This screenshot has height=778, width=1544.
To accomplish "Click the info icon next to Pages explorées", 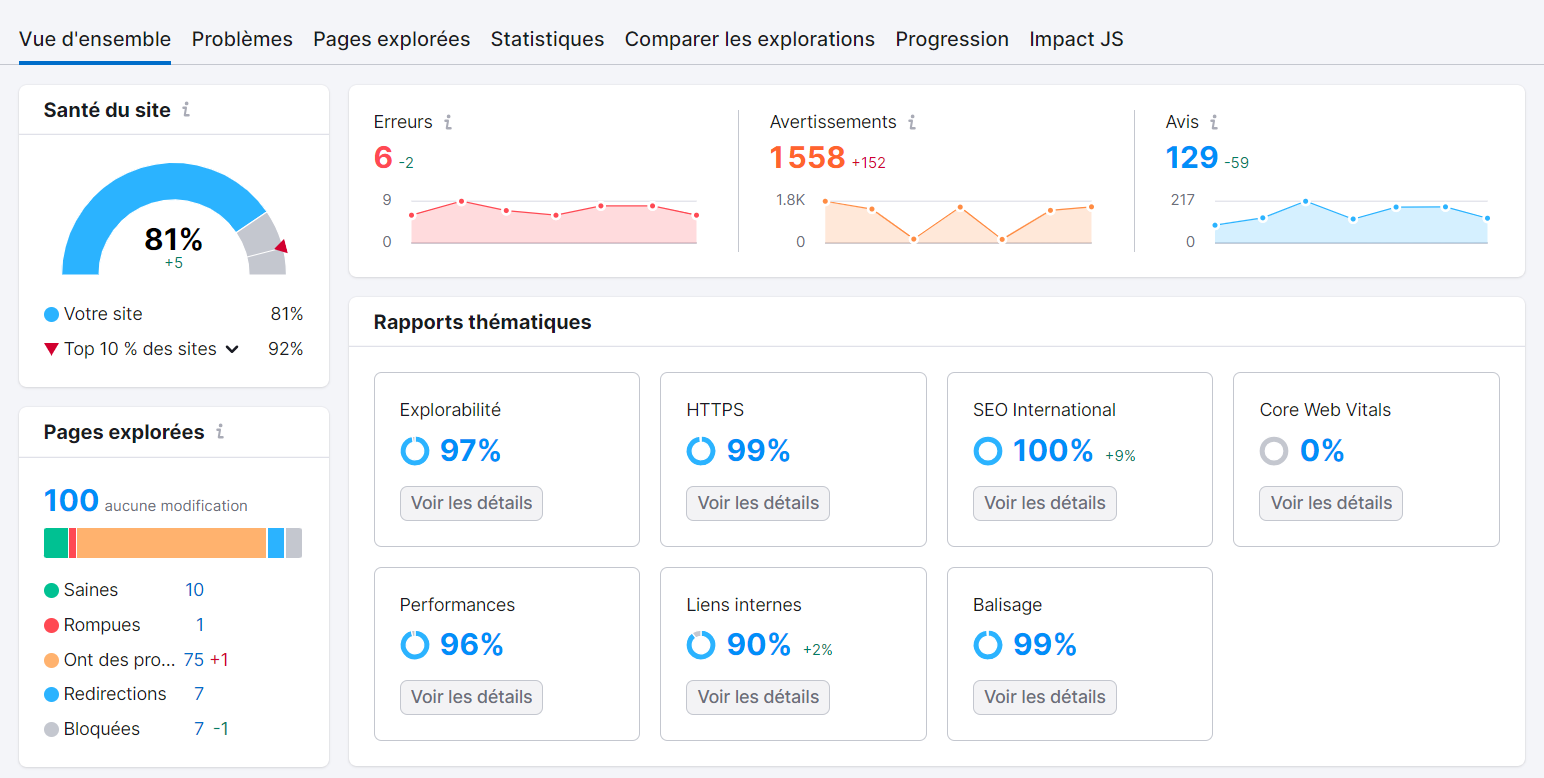I will click(222, 431).
